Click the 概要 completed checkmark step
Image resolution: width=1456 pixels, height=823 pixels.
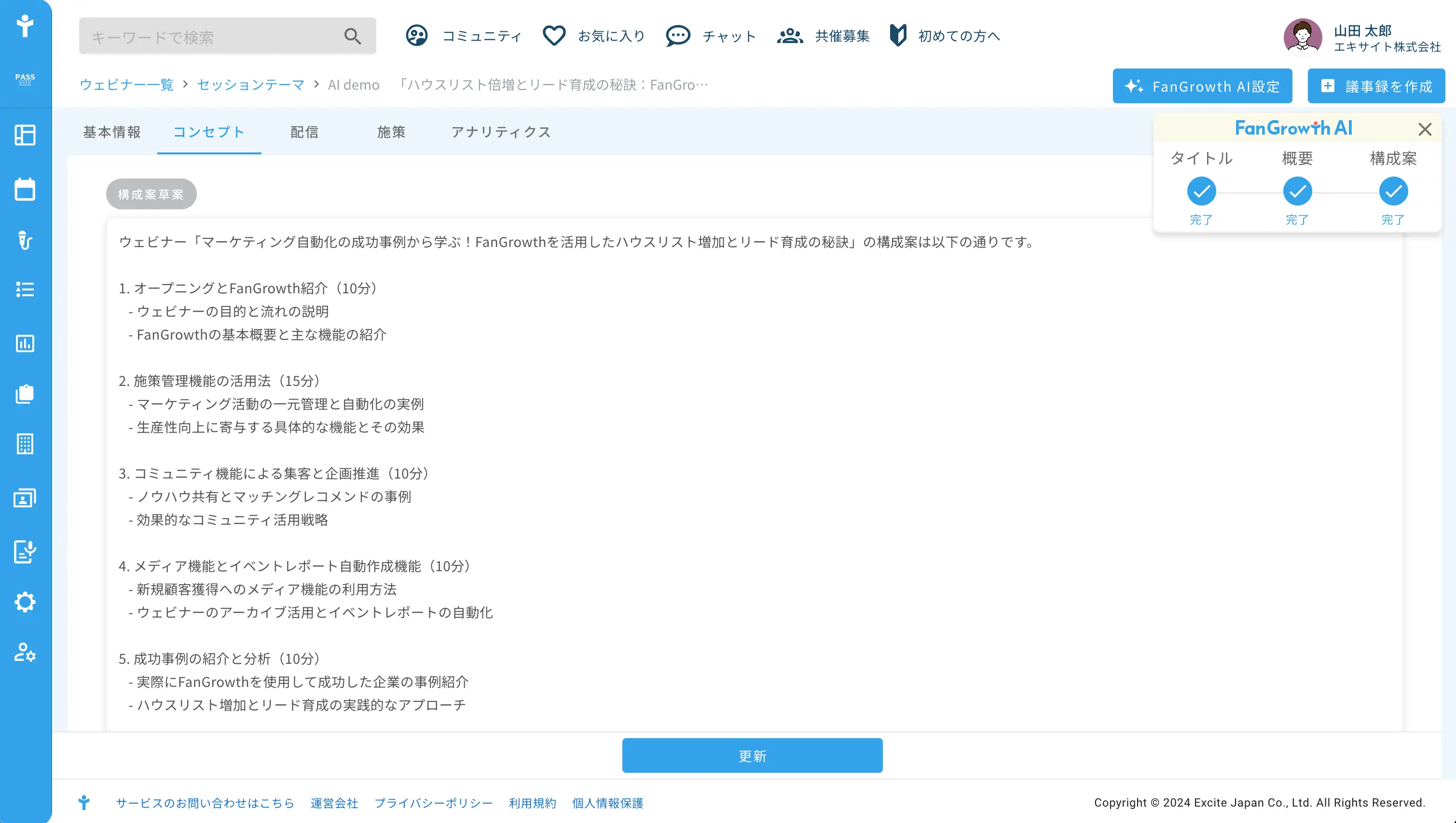1297,191
